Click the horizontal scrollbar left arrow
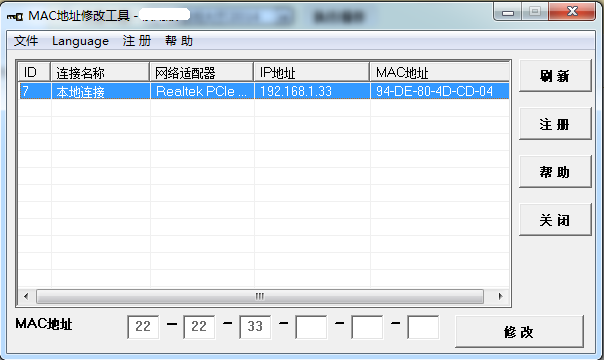This screenshot has width=604, height=360. pos(26,296)
